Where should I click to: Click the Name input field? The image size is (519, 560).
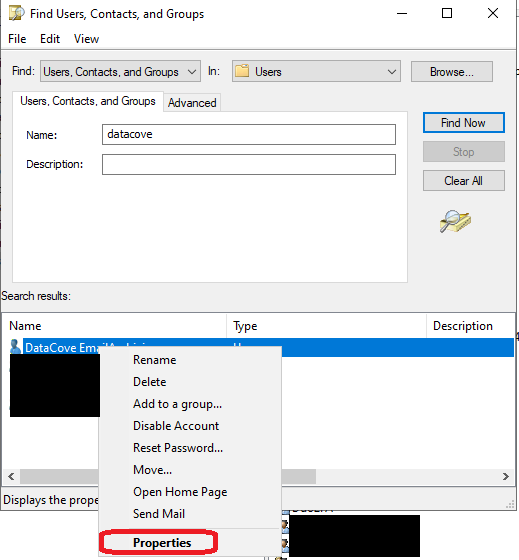click(x=249, y=135)
